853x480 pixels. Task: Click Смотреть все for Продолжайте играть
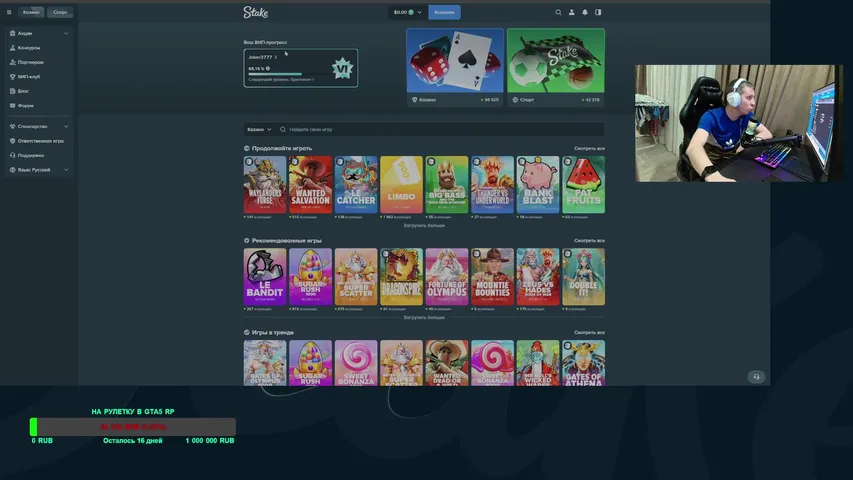tap(589, 148)
